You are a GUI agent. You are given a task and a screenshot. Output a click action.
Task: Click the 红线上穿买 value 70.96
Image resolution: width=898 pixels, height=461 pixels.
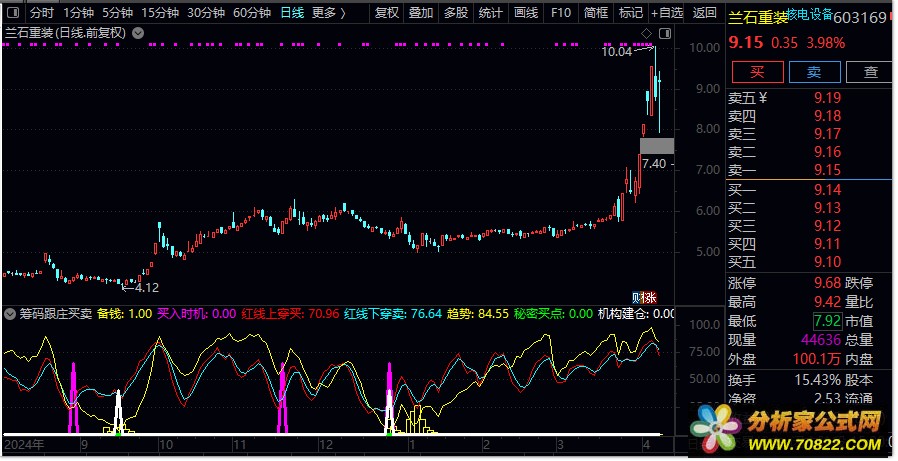pyautogui.click(x=324, y=314)
